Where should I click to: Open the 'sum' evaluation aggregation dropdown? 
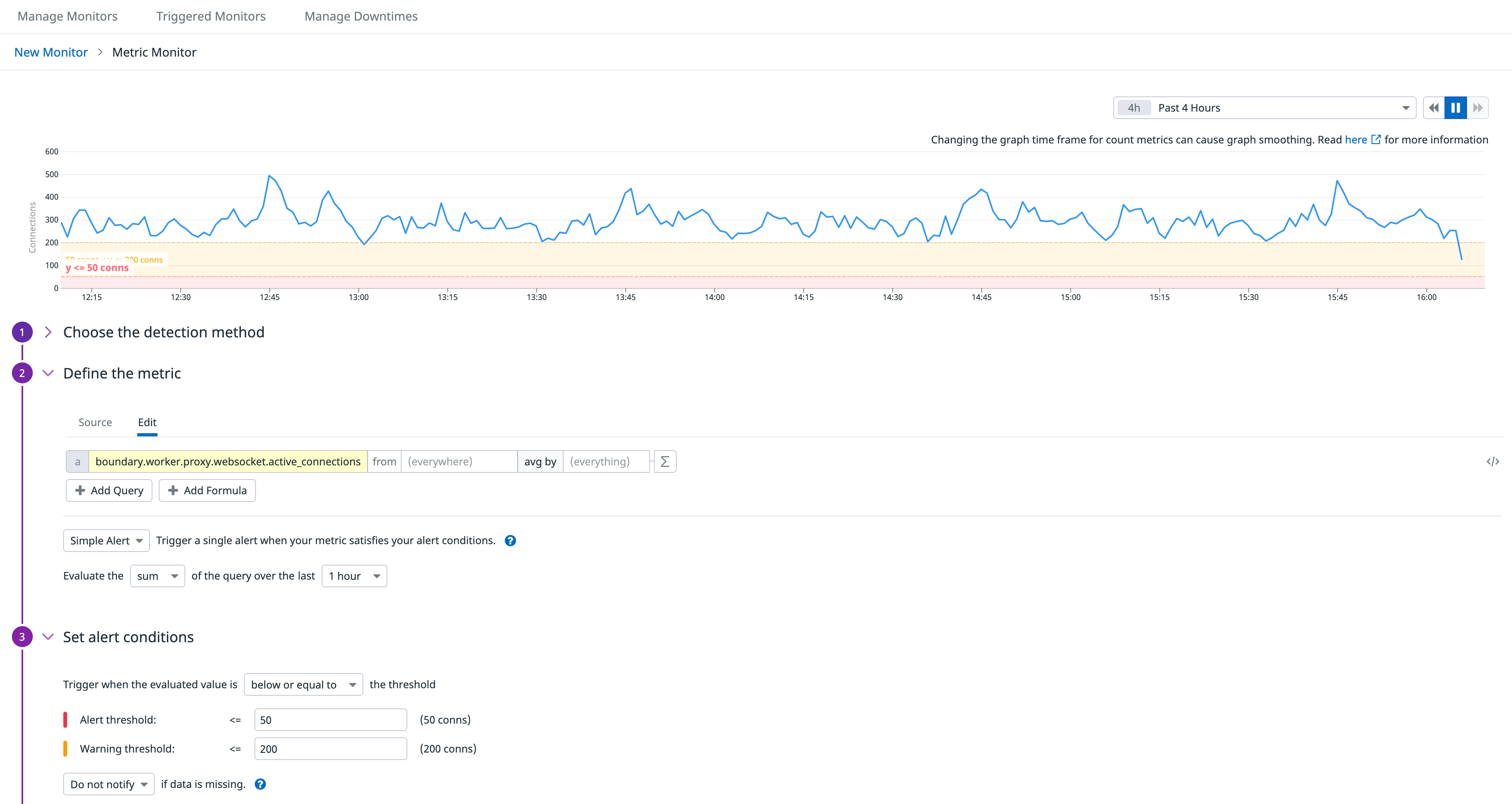[x=157, y=576]
